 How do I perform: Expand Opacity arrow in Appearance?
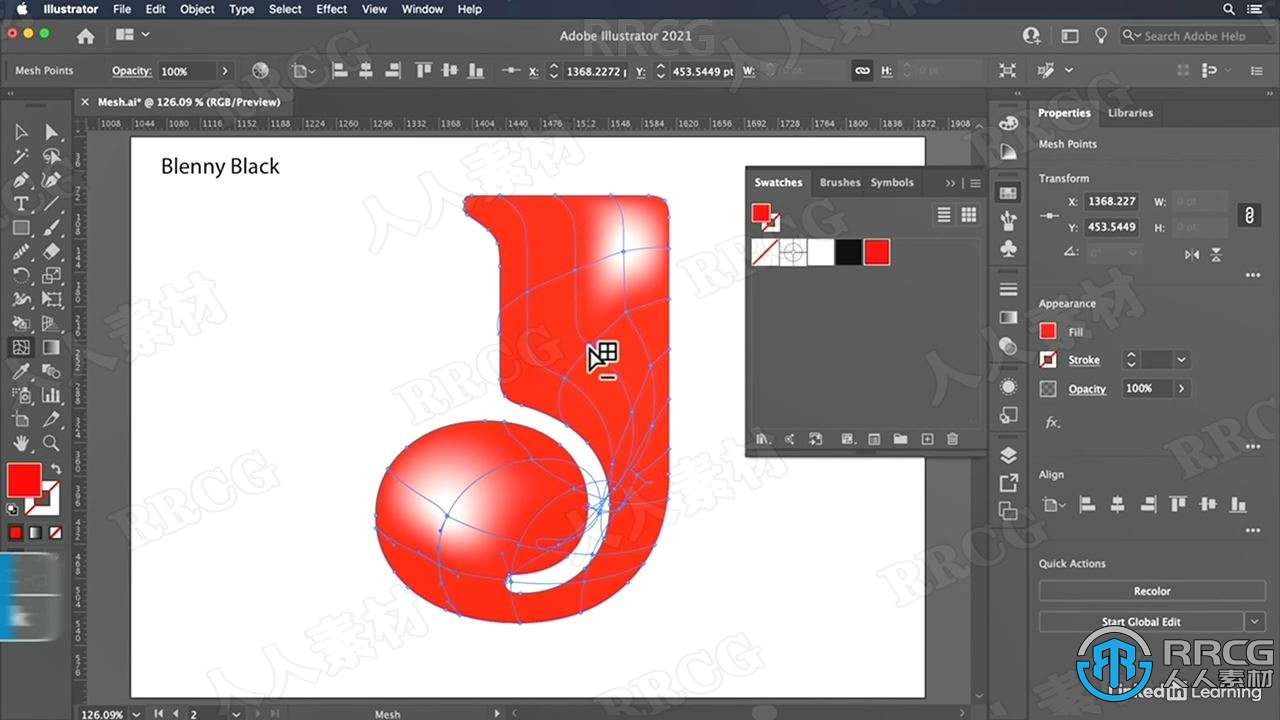click(x=1182, y=388)
